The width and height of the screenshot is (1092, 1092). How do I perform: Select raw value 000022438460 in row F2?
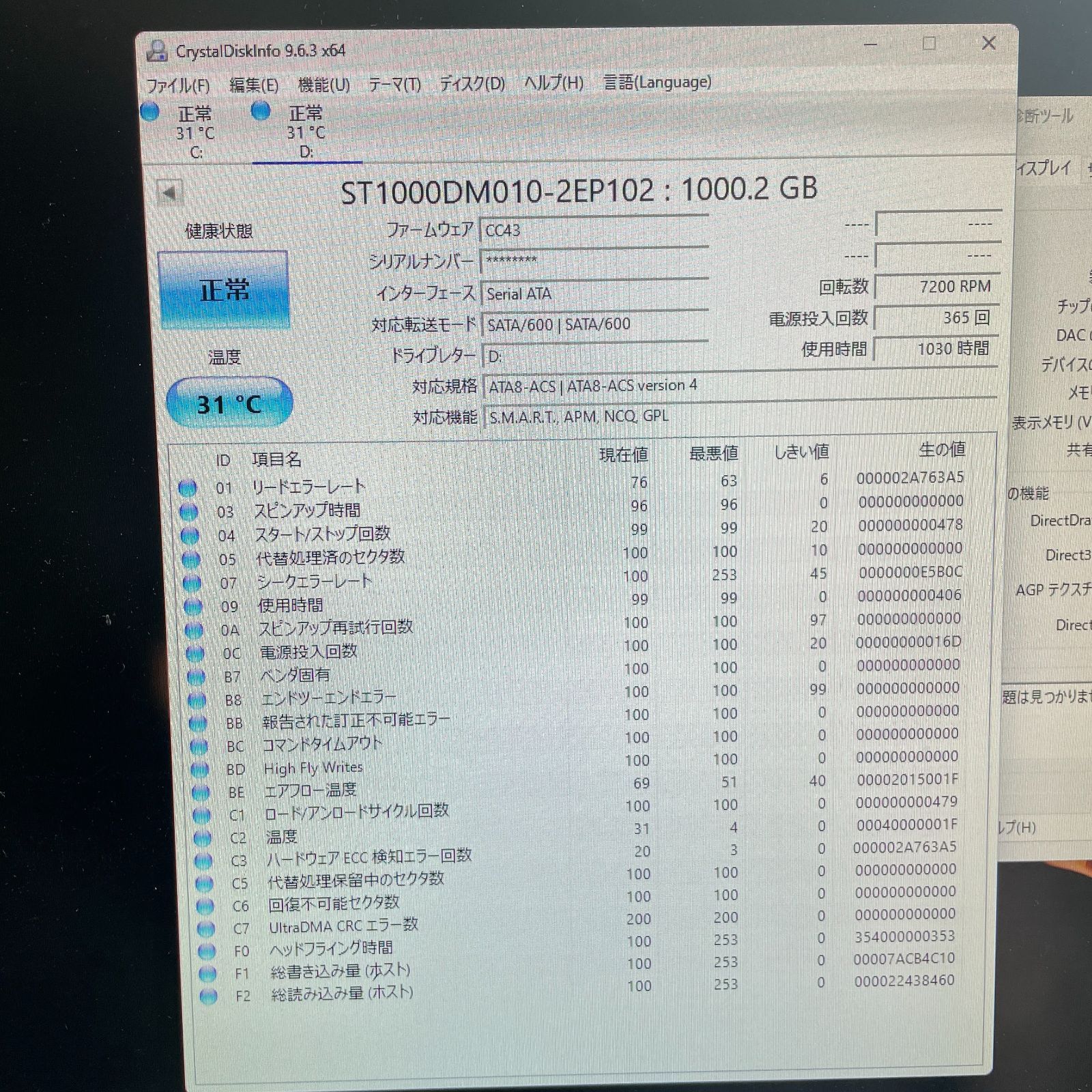pos(904,981)
